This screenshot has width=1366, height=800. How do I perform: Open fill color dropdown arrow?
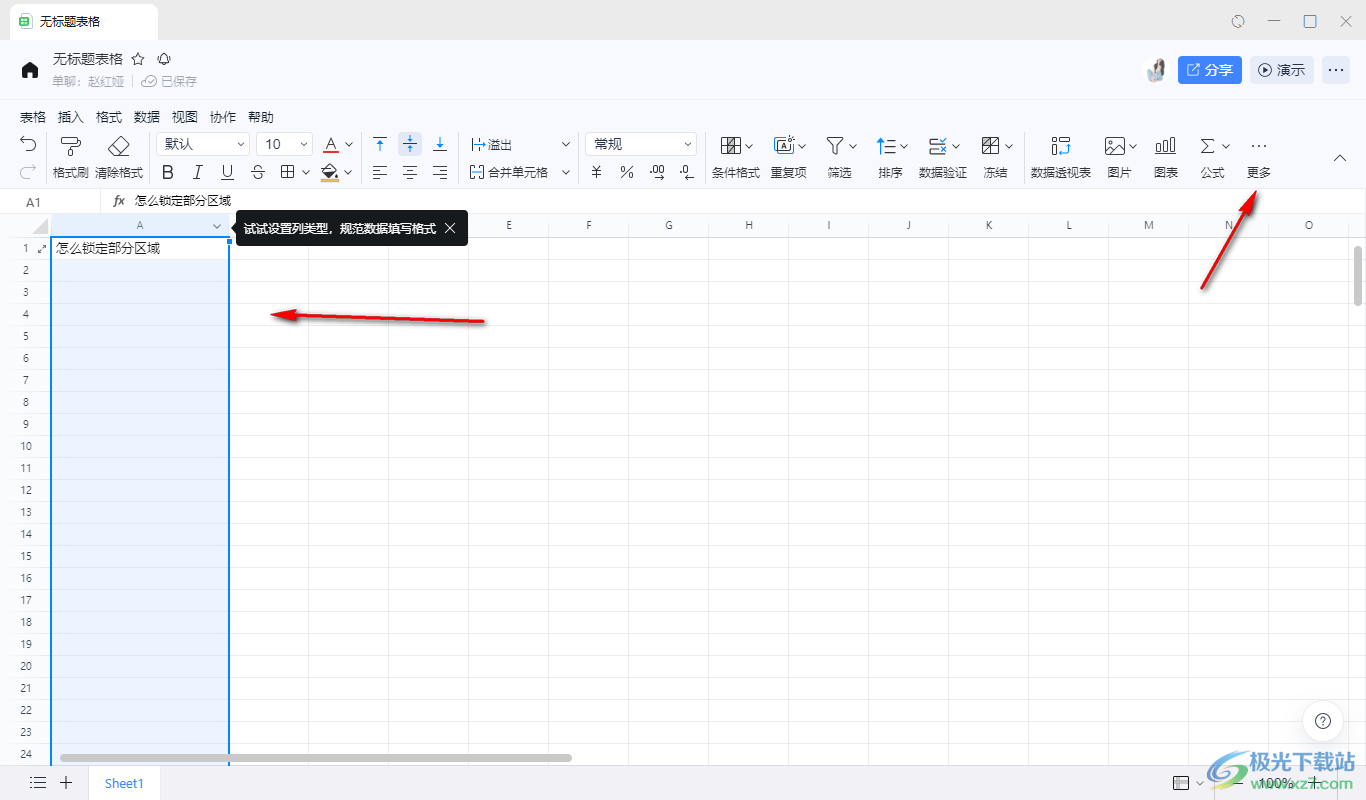click(349, 172)
